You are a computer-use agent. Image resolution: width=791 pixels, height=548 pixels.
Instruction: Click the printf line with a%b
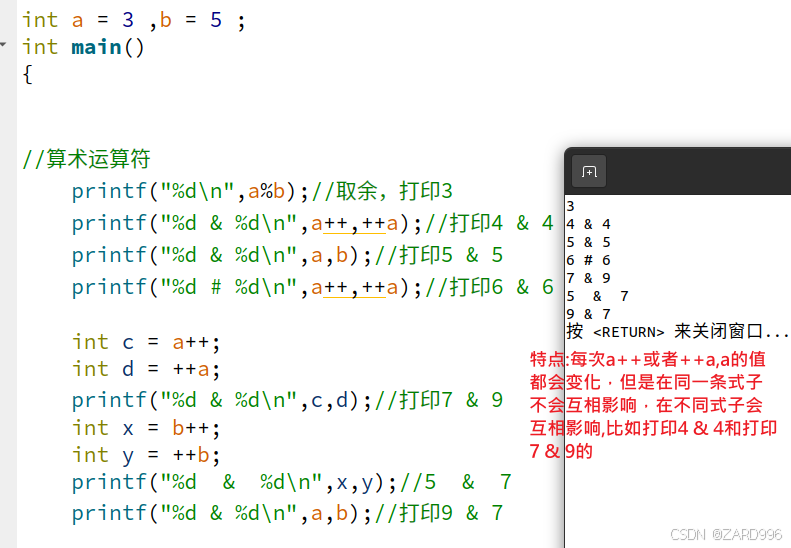coord(262,191)
